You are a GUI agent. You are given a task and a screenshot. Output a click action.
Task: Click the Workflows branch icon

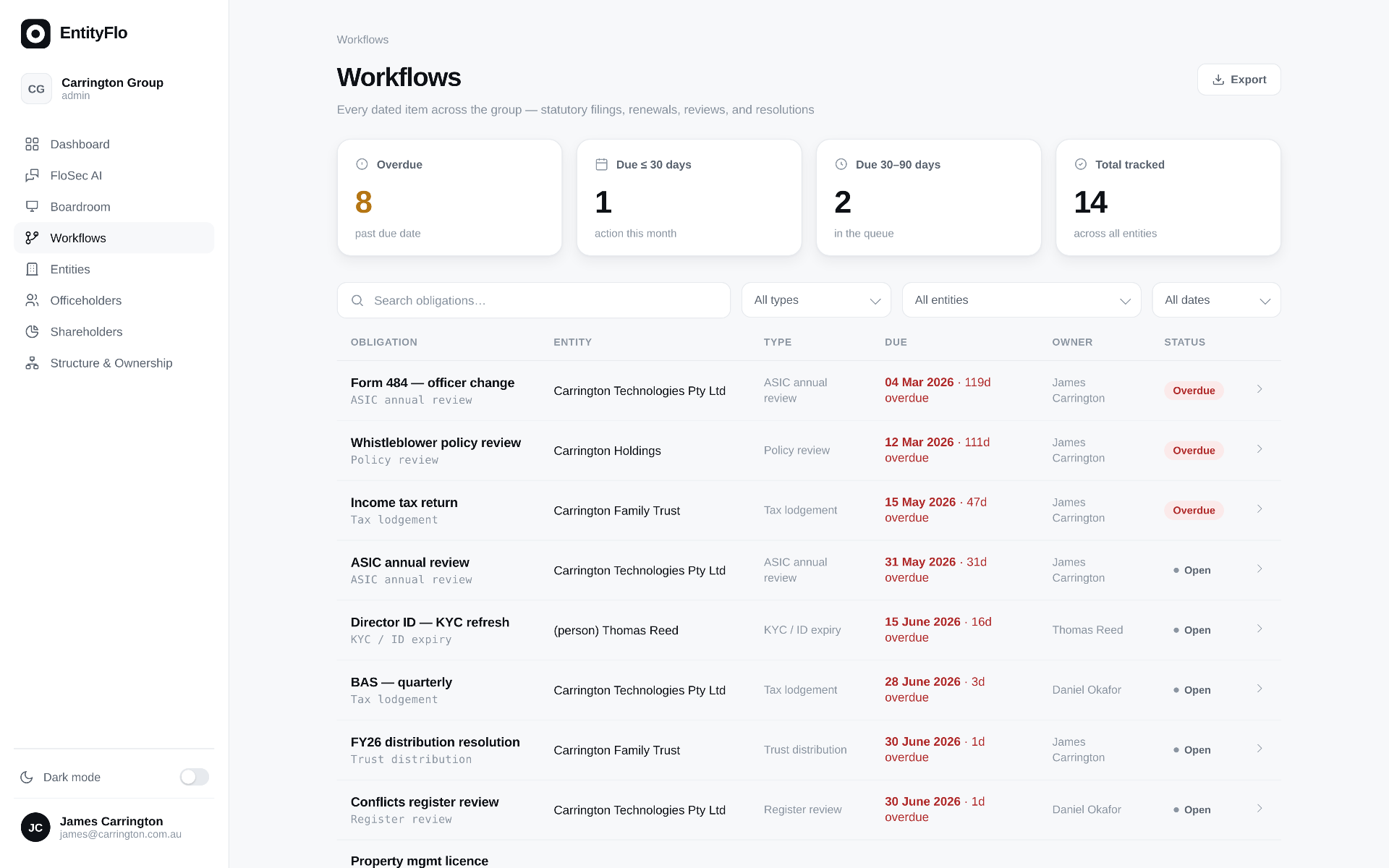click(32, 237)
